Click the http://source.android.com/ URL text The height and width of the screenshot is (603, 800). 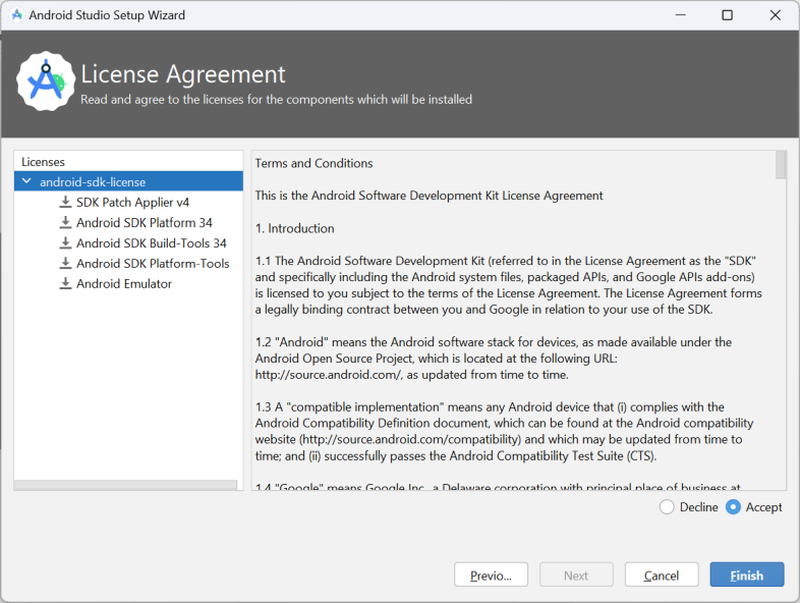(329, 374)
